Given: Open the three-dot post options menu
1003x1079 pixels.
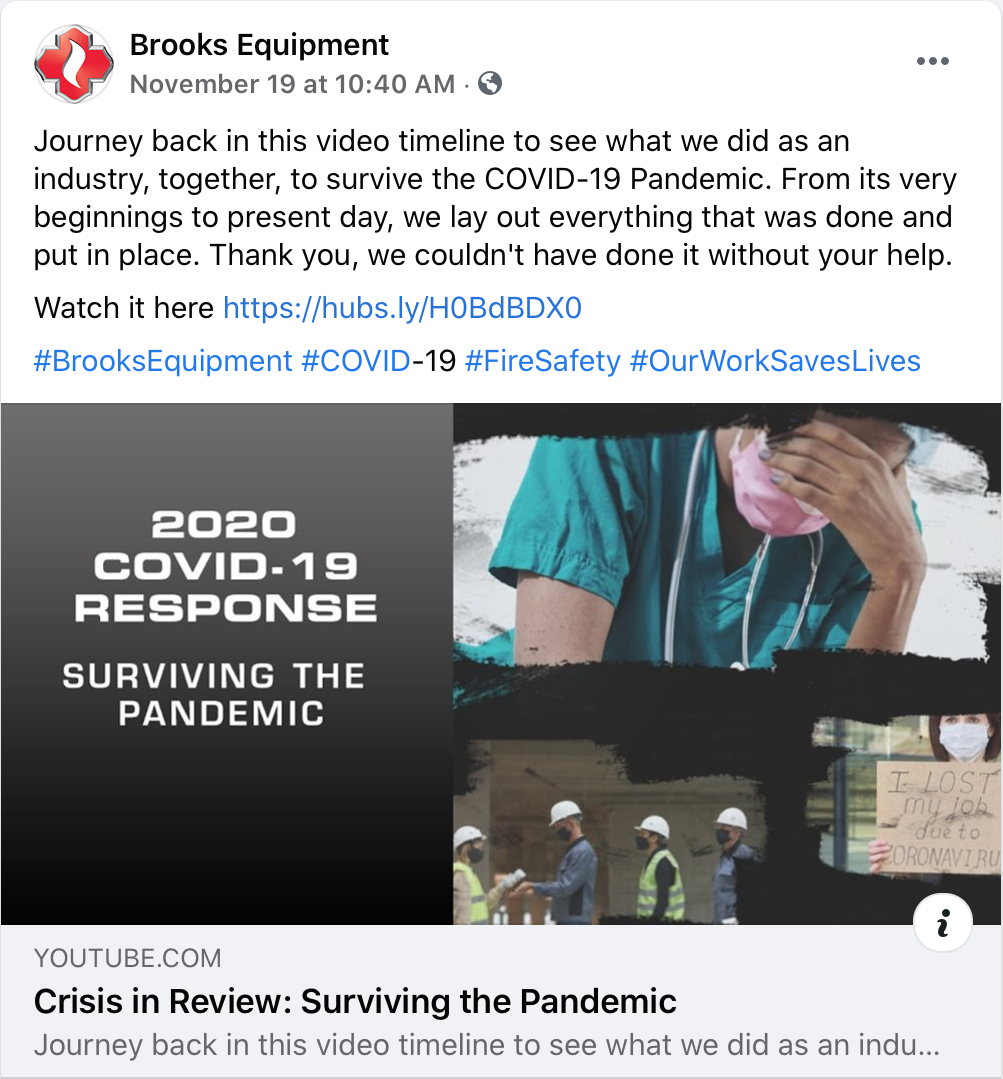Looking at the screenshot, I should 932,61.
